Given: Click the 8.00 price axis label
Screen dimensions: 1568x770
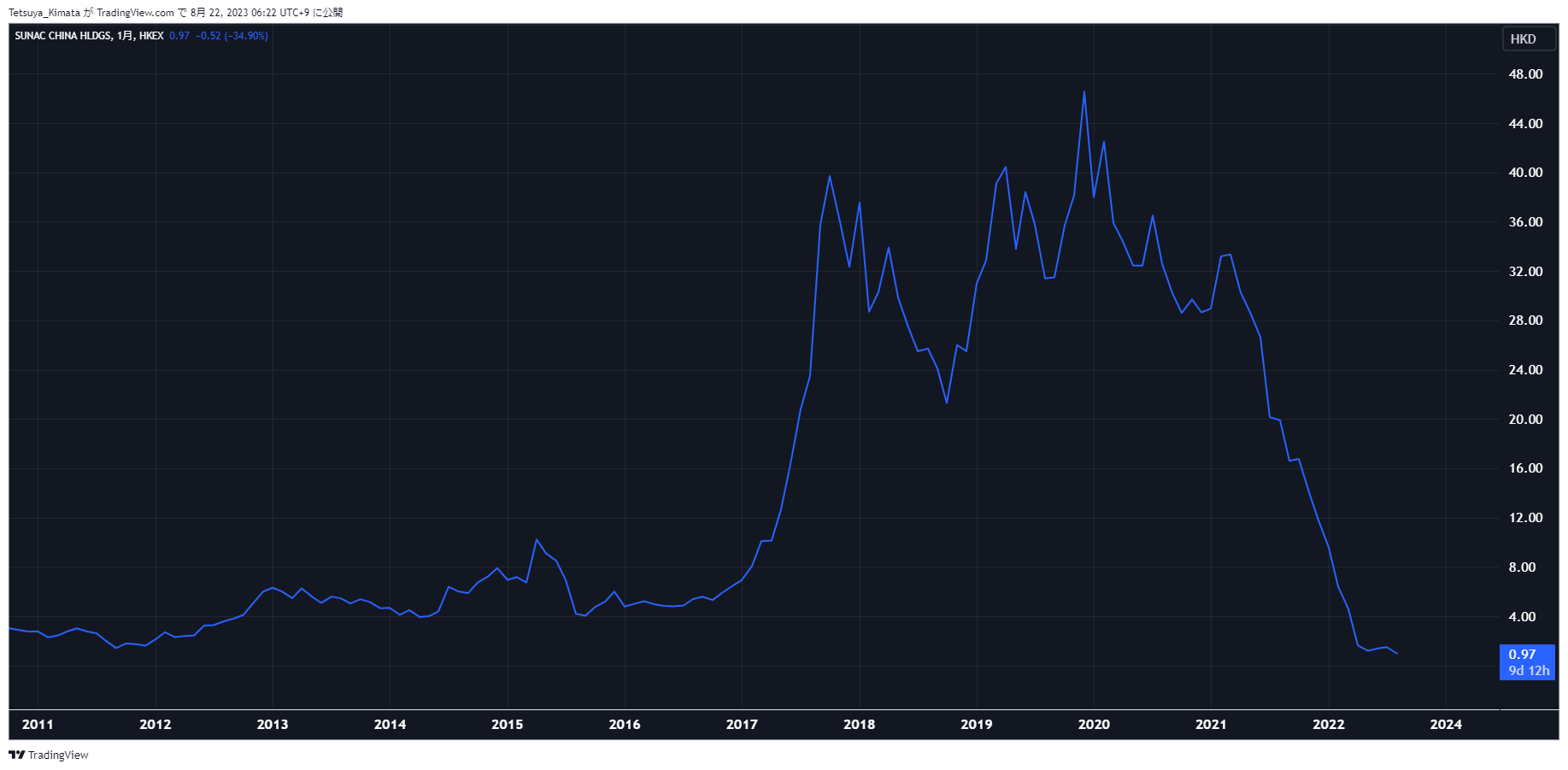Looking at the screenshot, I should coord(1522,567).
